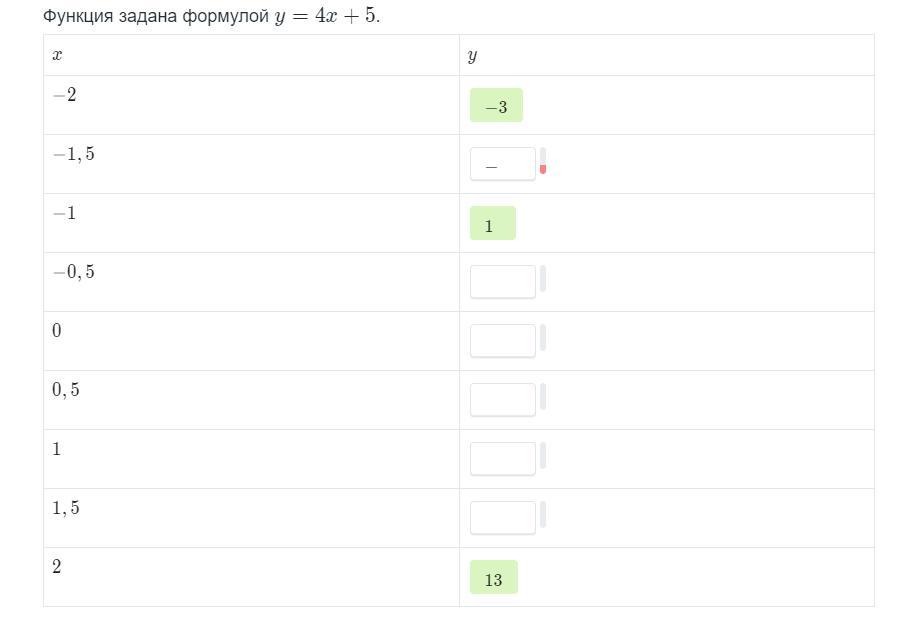Click red status indicator beside −1,5 row input
The width and height of the screenshot is (907, 631).
[543, 168]
